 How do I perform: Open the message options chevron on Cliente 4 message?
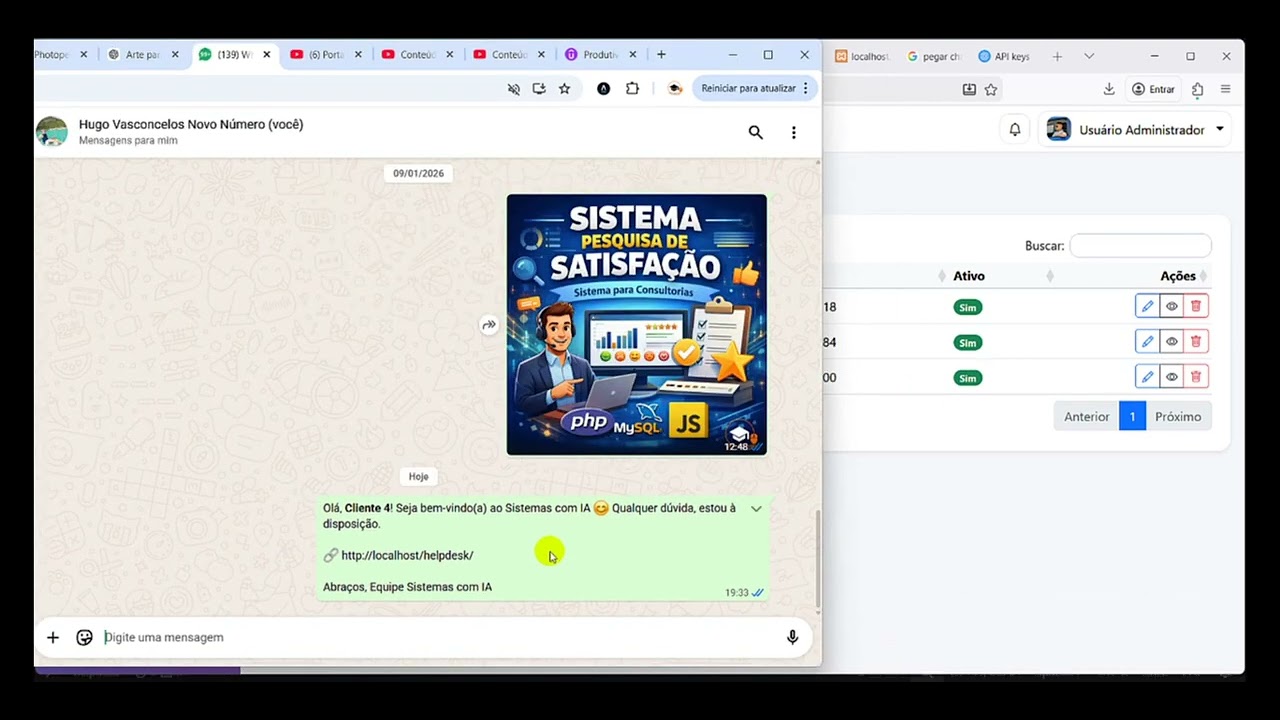click(756, 509)
